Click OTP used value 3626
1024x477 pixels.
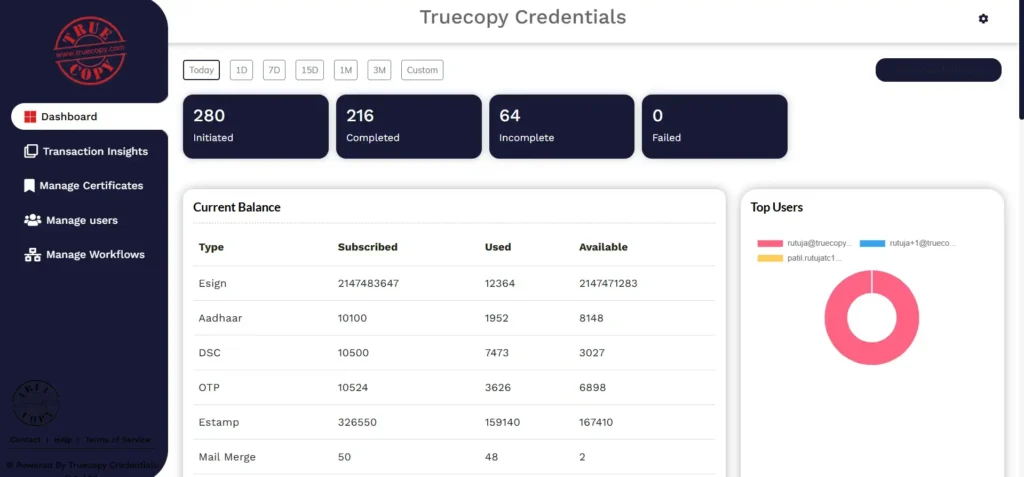497,387
